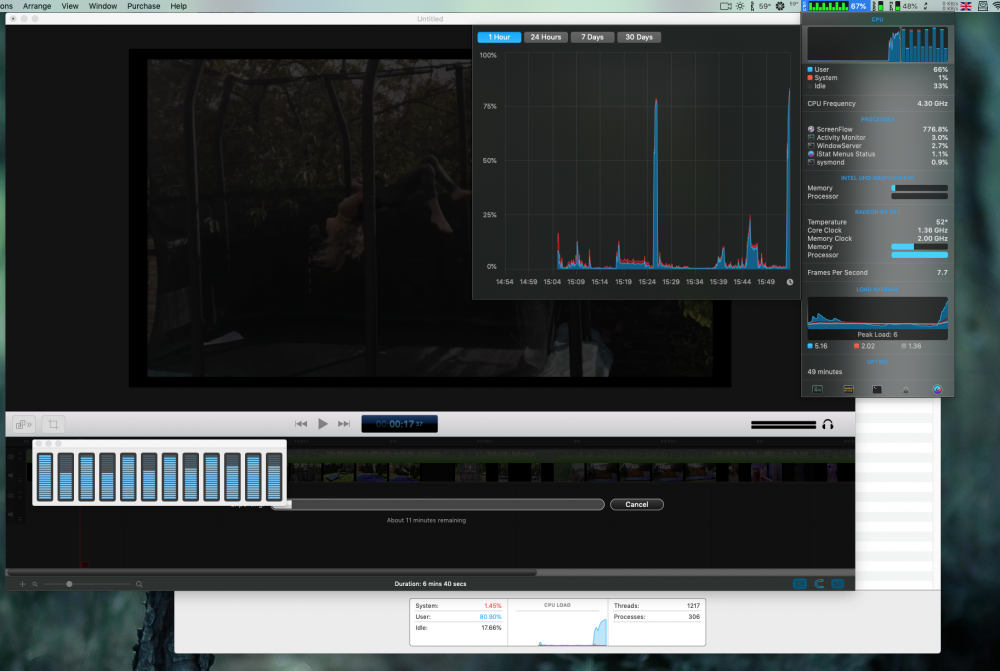Click the memory 48% menu bar indicator
The image size is (1000, 671).
[x=904, y=6]
